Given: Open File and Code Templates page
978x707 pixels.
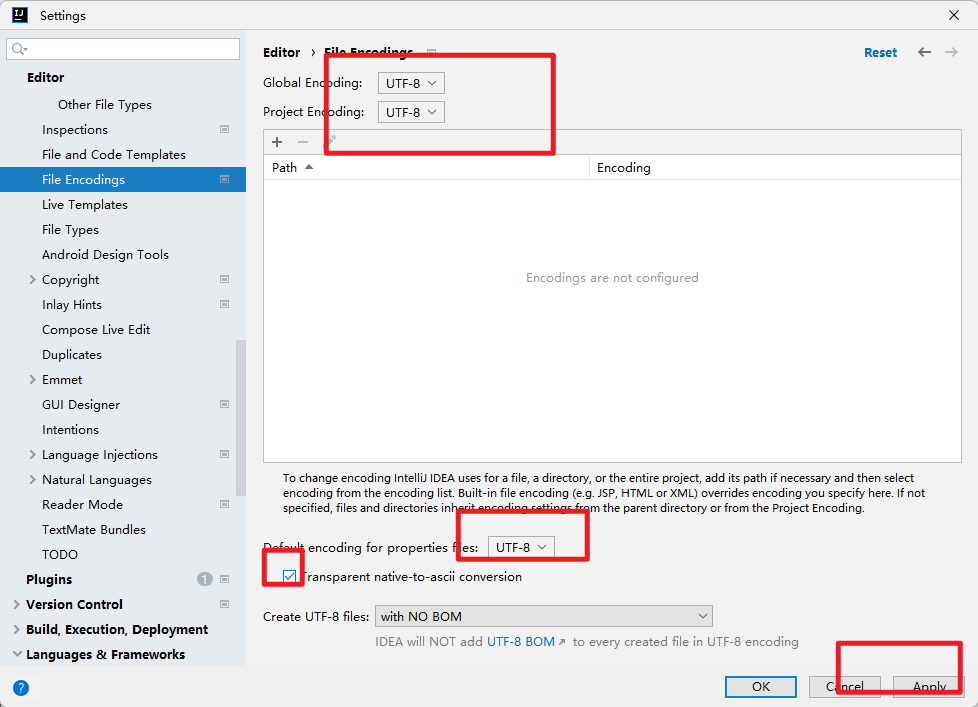Looking at the screenshot, I should pyautogui.click(x=114, y=155).
